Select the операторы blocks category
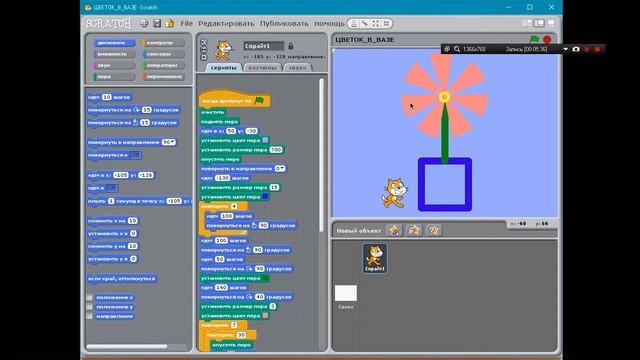Image resolution: width=640 pixels, height=360 pixels. pyautogui.click(x=163, y=65)
